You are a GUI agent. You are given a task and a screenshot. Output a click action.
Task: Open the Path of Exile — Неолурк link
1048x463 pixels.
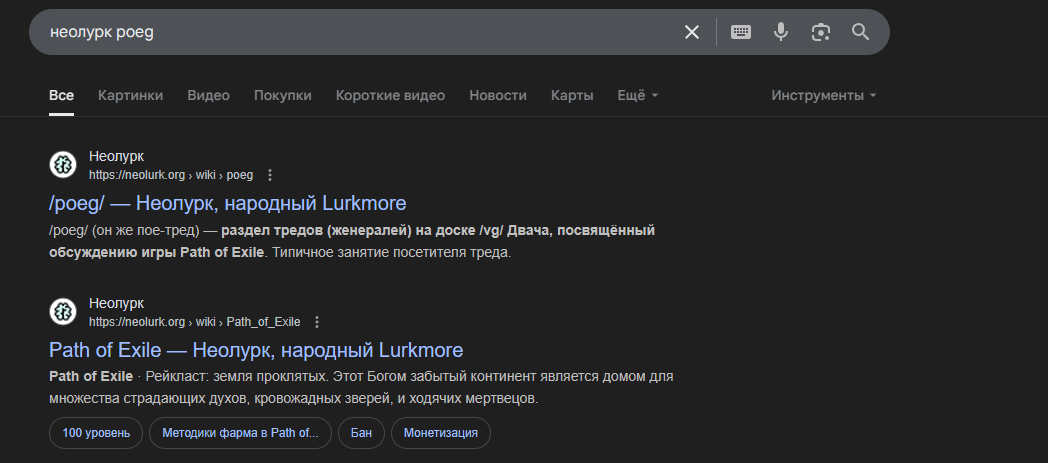point(256,350)
